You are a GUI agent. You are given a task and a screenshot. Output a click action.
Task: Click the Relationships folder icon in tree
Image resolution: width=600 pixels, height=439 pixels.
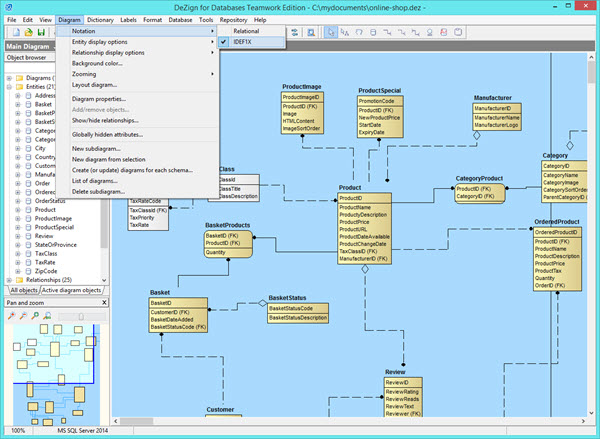[x=19, y=280]
